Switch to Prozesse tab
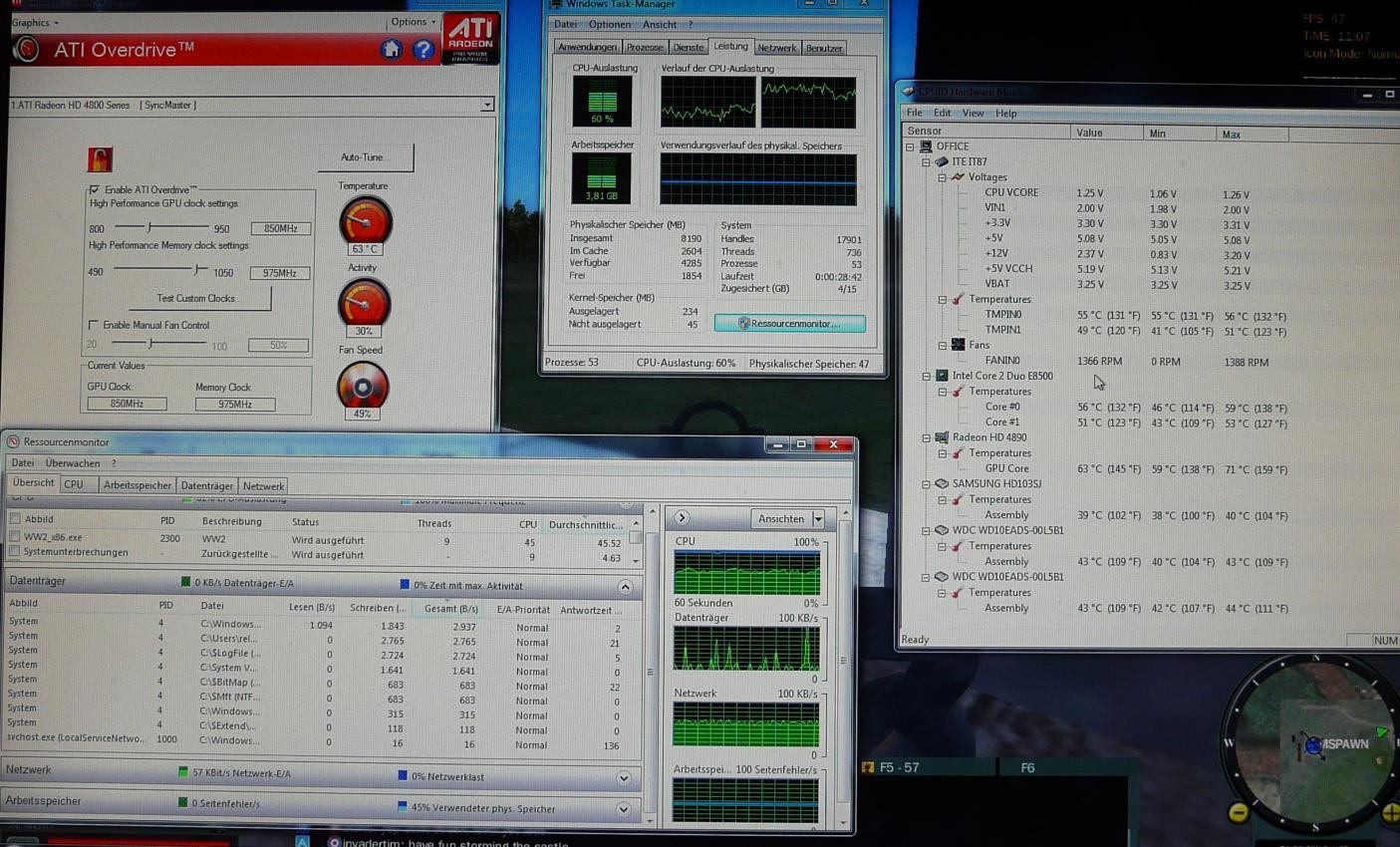Screen dimensions: 1400x847 [644, 48]
